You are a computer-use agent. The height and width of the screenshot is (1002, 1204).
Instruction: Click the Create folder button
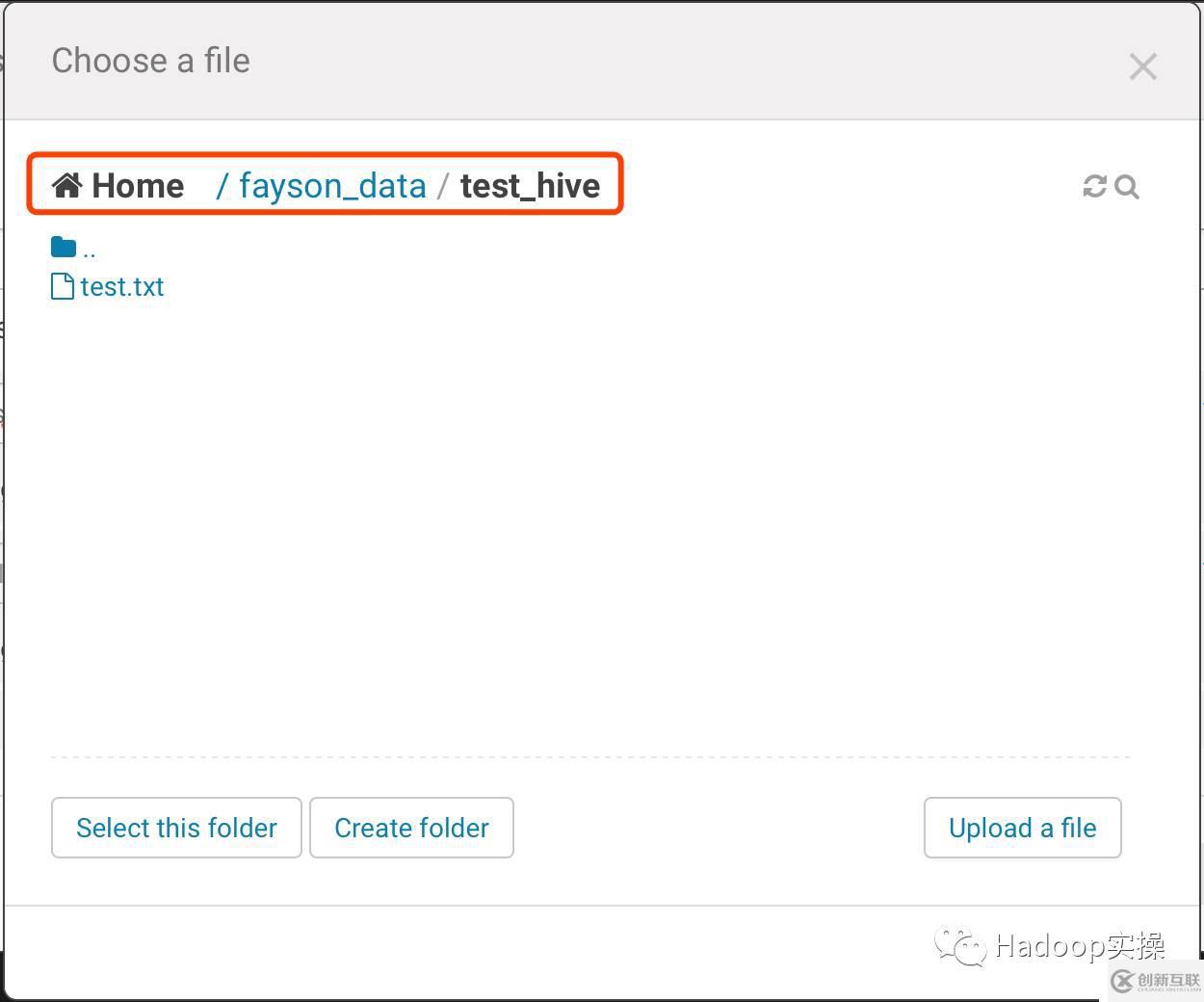point(411,828)
